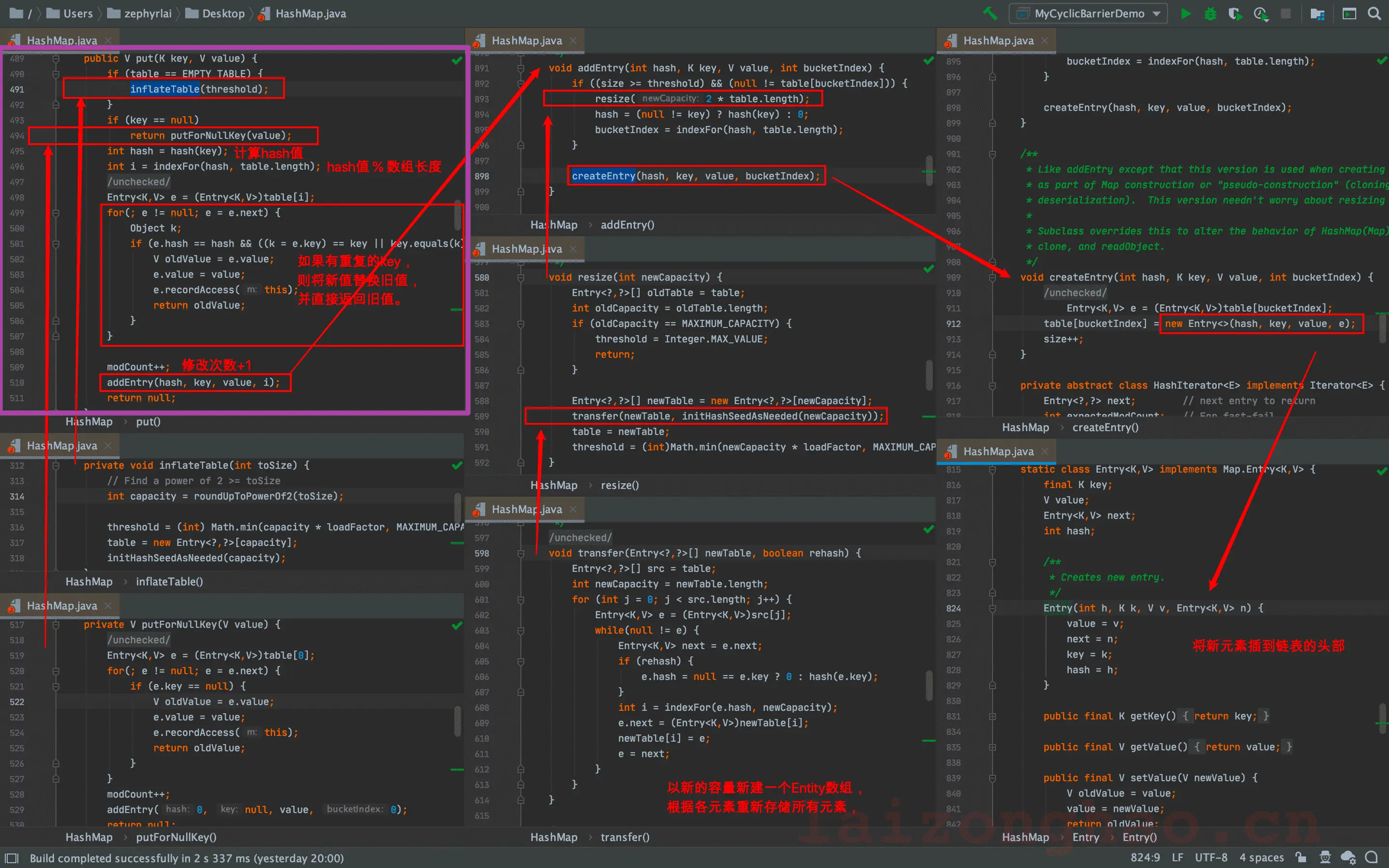Close the HashMap.java tab above the resize() editor
The width and height of the screenshot is (1389, 868).
[x=573, y=249]
